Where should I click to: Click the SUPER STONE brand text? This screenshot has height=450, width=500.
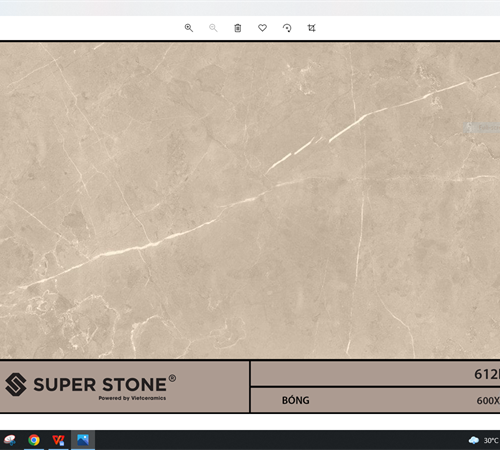(x=100, y=385)
